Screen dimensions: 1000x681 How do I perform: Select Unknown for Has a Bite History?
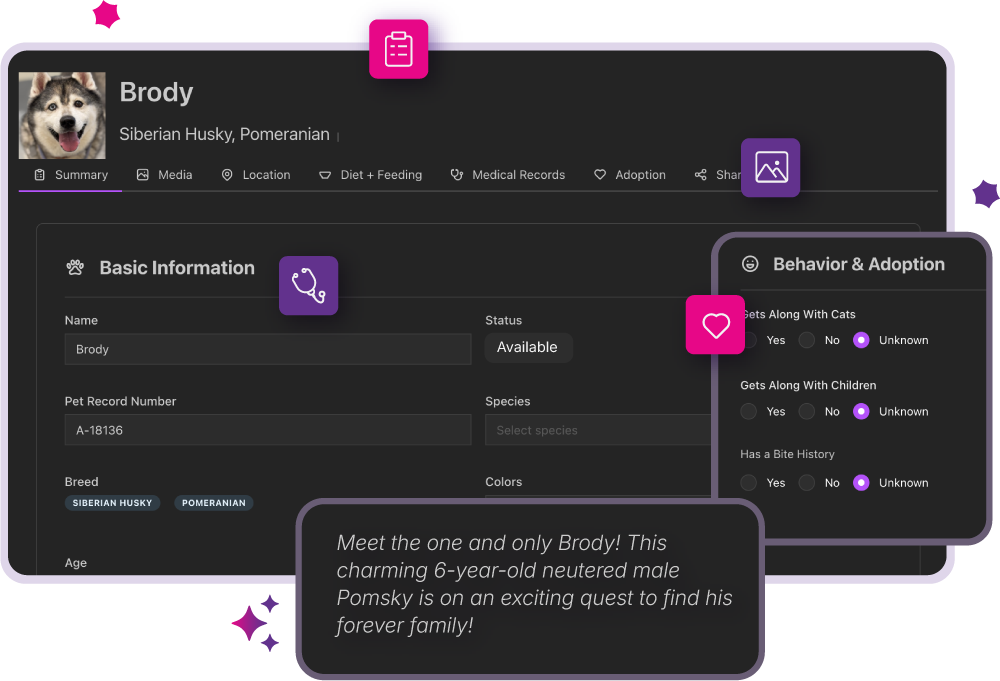click(861, 483)
